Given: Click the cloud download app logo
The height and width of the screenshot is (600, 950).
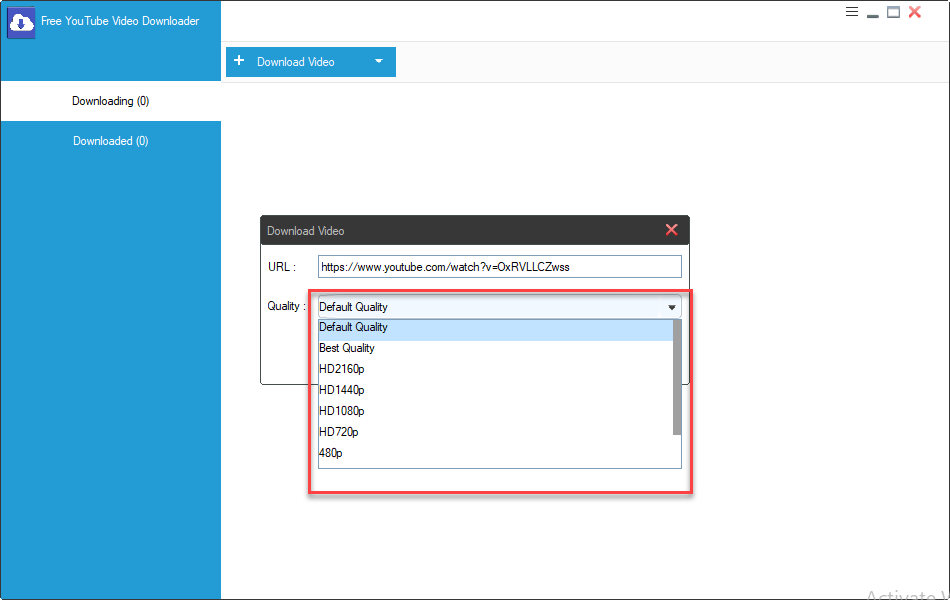Looking at the screenshot, I should click(x=22, y=22).
